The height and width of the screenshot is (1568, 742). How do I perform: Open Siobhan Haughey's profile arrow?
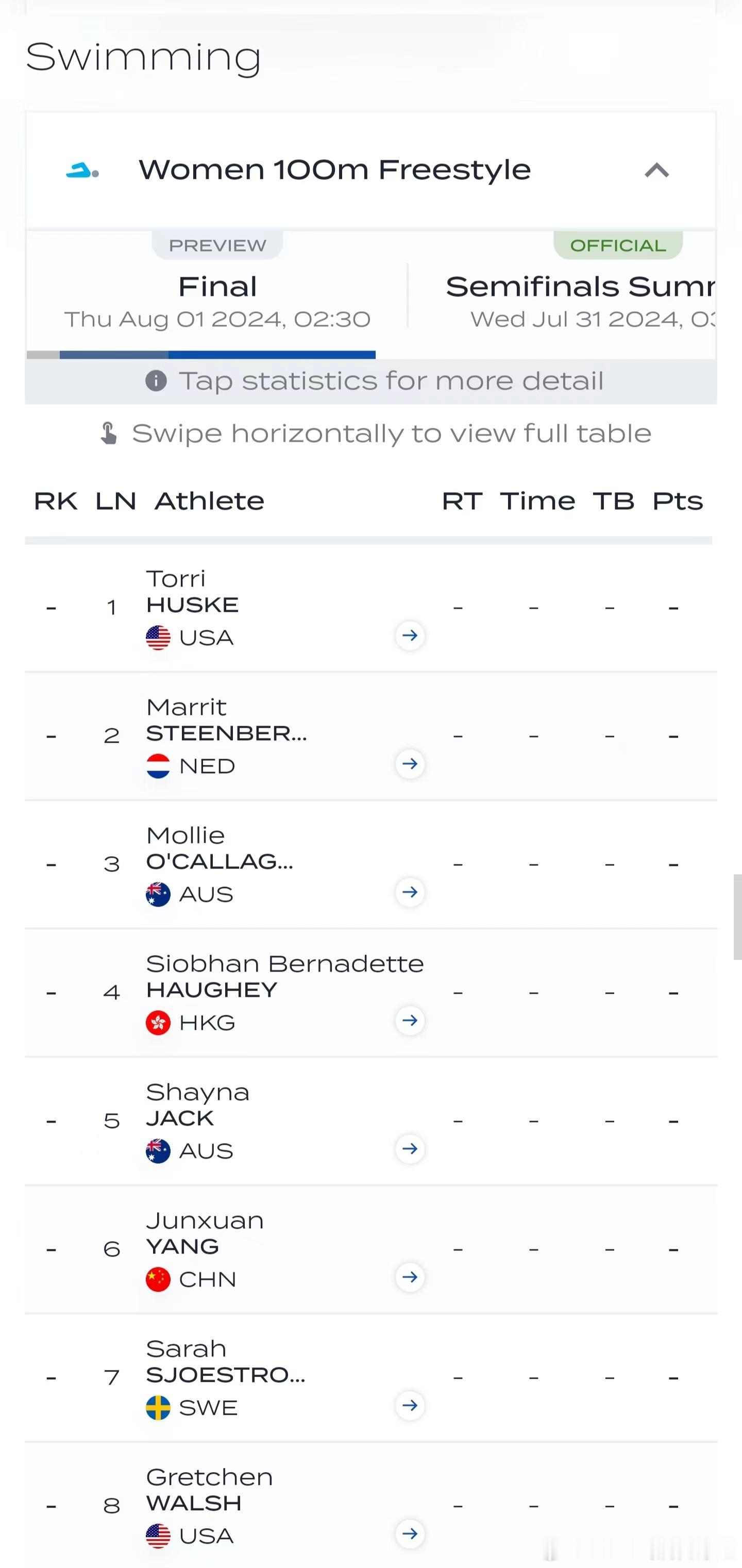click(x=410, y=1020)
